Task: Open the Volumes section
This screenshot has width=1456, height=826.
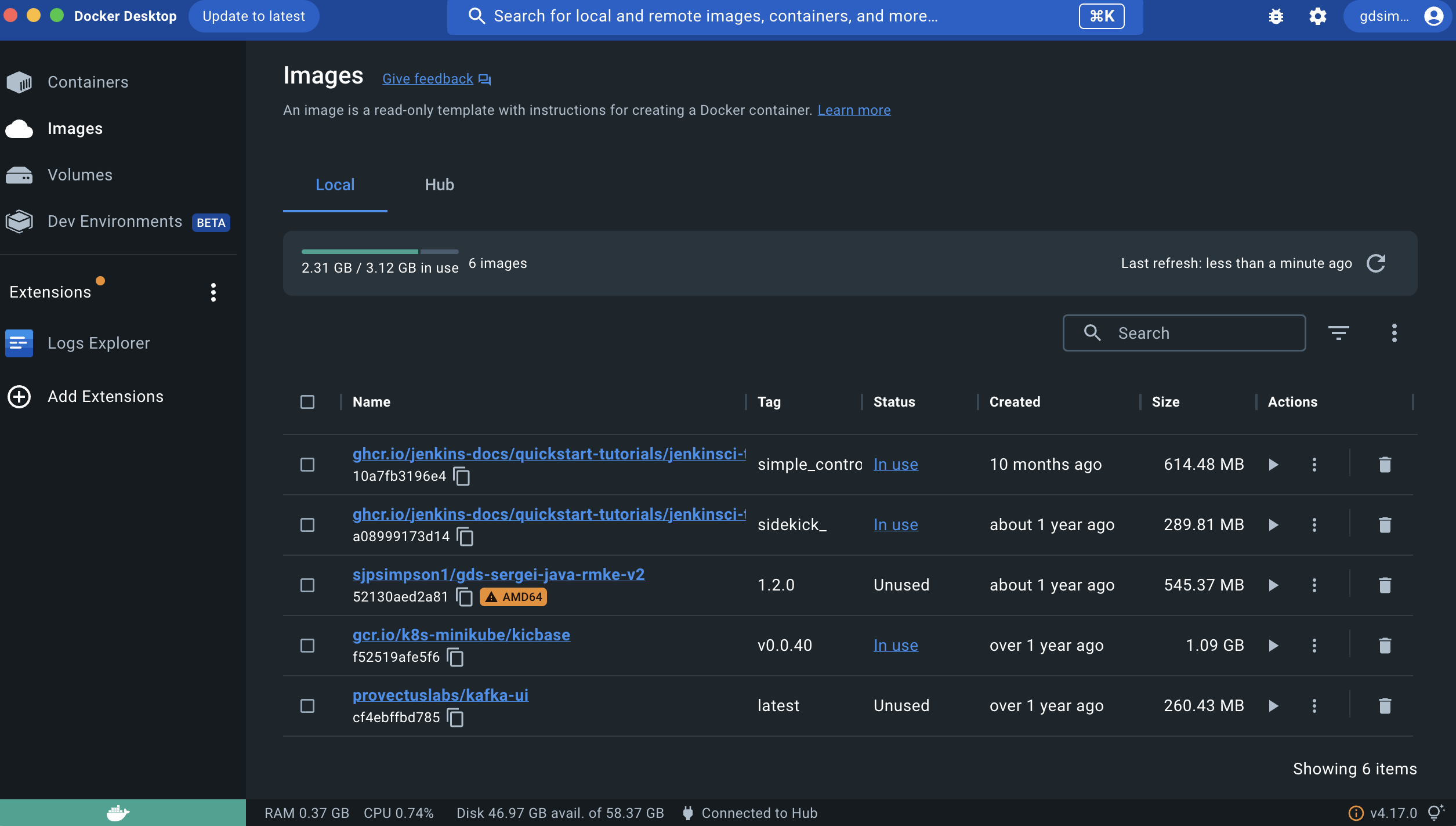Action: point(80,175)
